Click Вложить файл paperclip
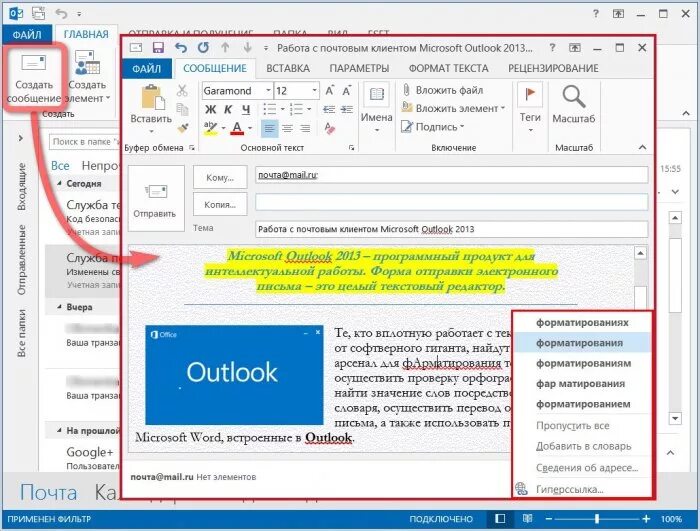This screenshot has height=531, width=700. (x=442, y=90)
